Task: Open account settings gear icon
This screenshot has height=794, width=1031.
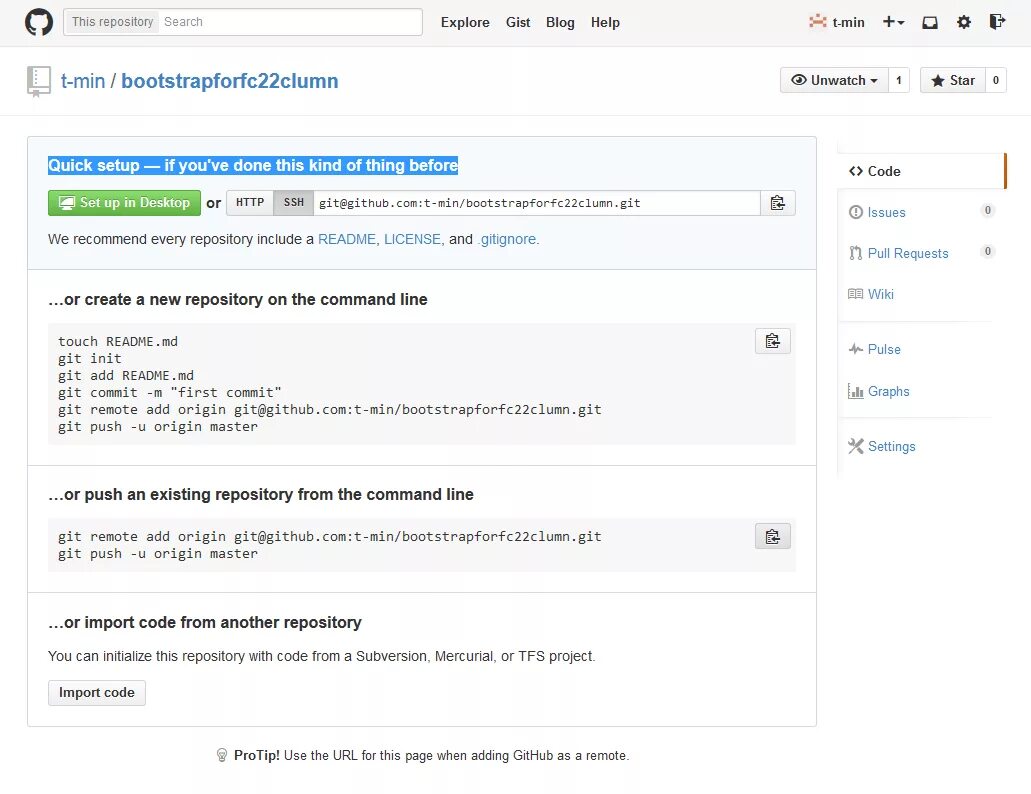Action: point(964,22)
